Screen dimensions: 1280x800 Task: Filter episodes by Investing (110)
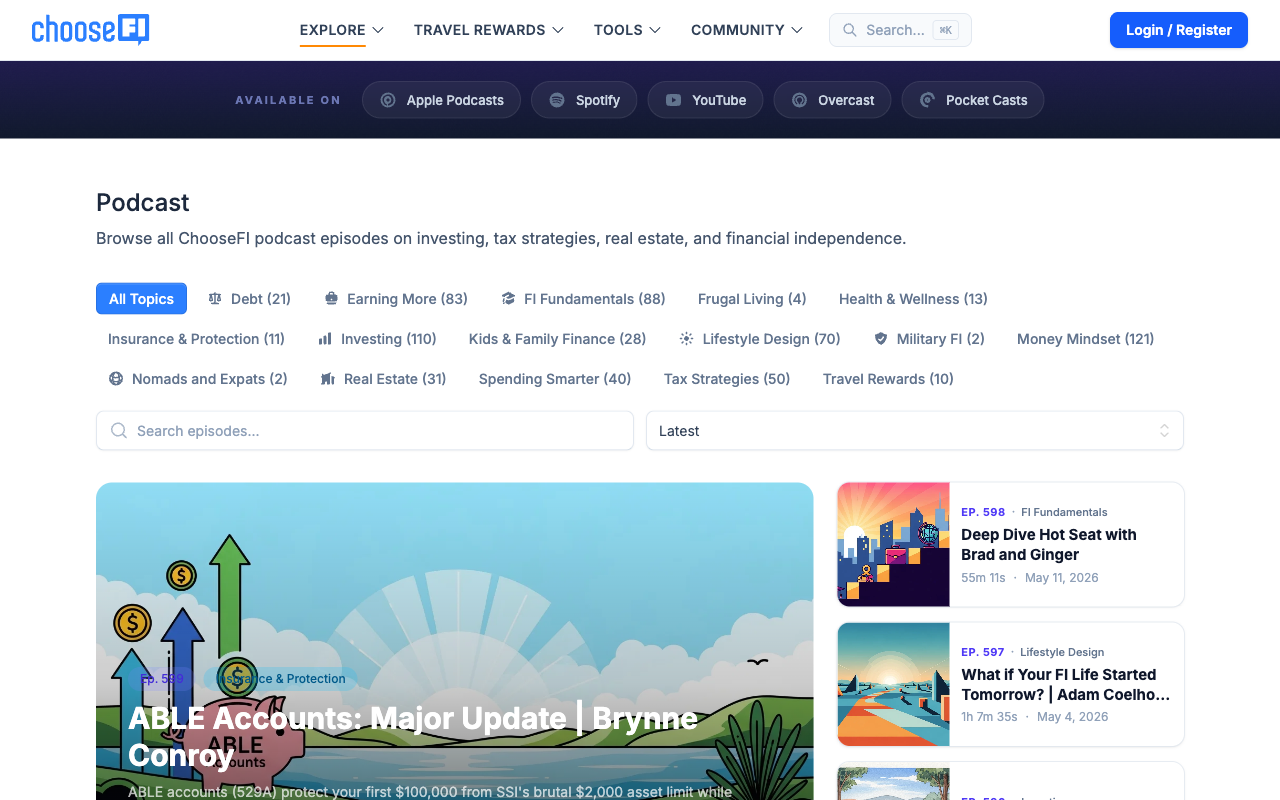coord(377,339)
